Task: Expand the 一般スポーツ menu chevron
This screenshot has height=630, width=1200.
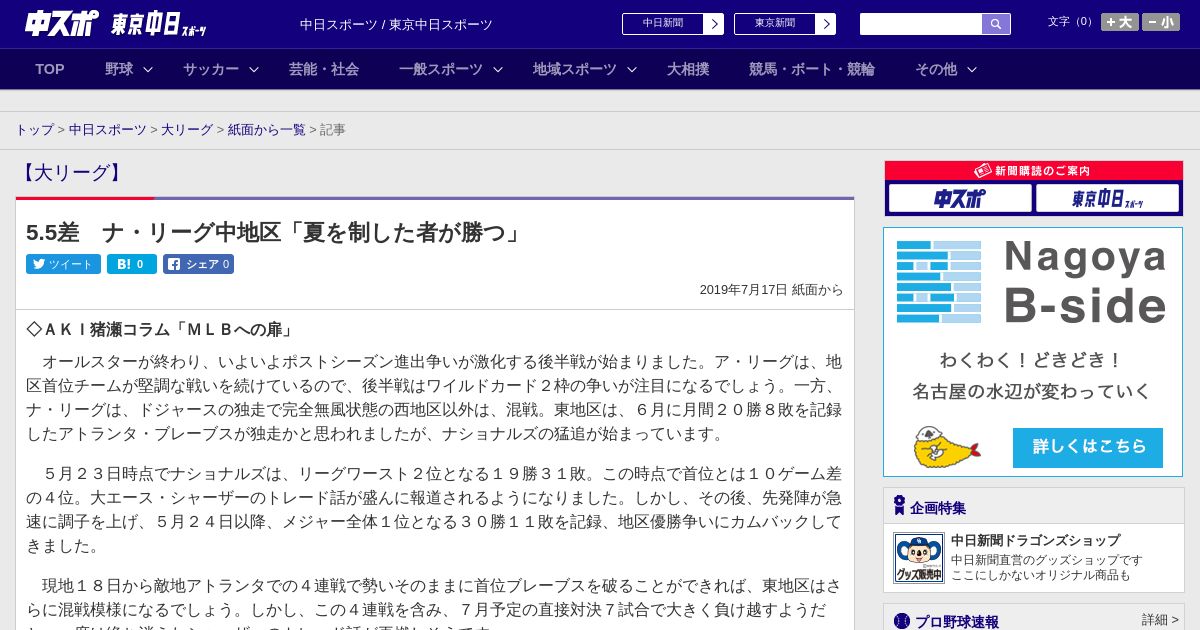Action: pyautogui.click(x=498, y=69)
